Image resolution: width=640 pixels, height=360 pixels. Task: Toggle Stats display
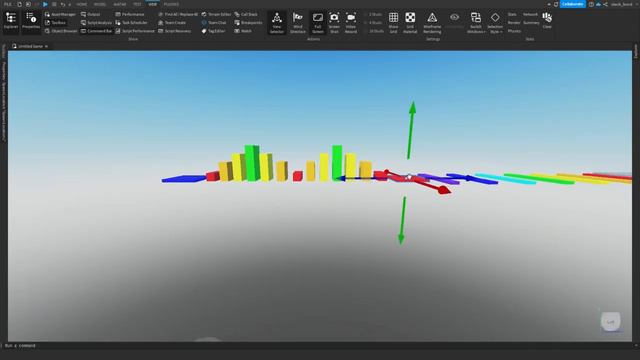[x=512, y=14]
